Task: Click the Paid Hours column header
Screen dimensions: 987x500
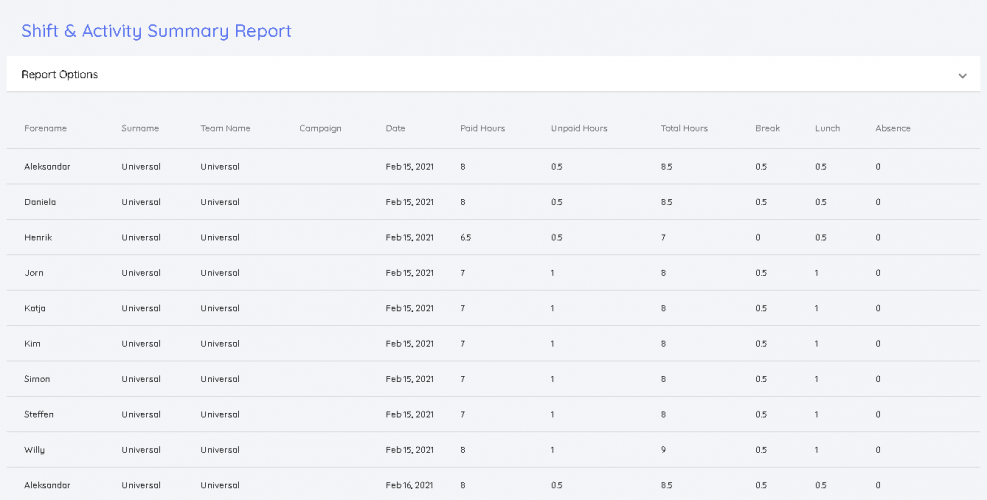Action: point(482,129)
